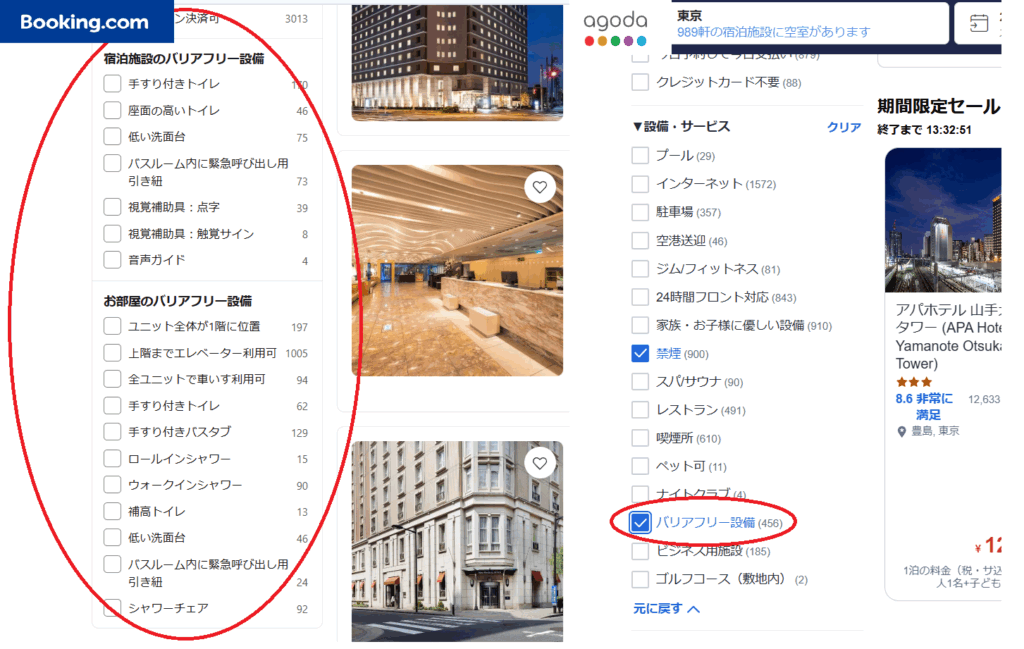1024x649 pixels.
Task: Tick the 視覚補助具：点字 checkbox
Action: click(x=113, y=207)
